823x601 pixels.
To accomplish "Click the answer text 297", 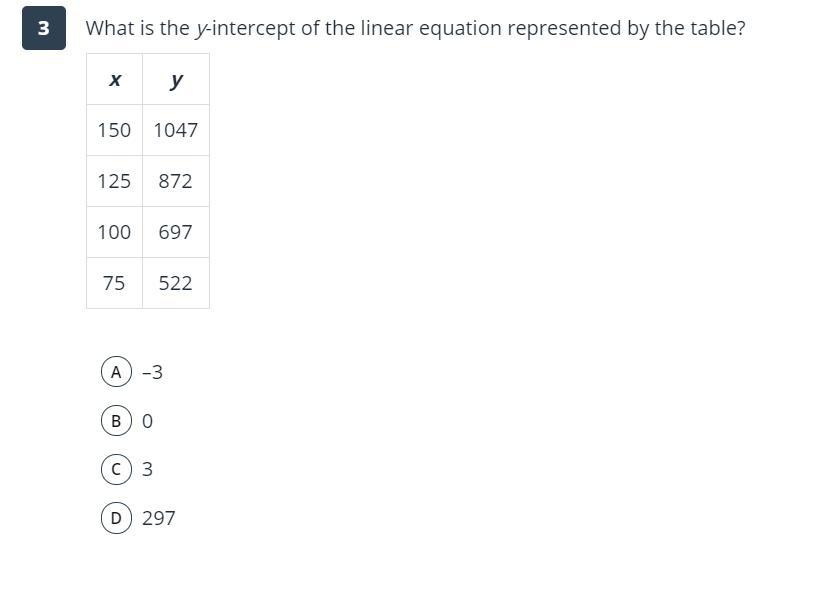I will [x=159, y=518].
